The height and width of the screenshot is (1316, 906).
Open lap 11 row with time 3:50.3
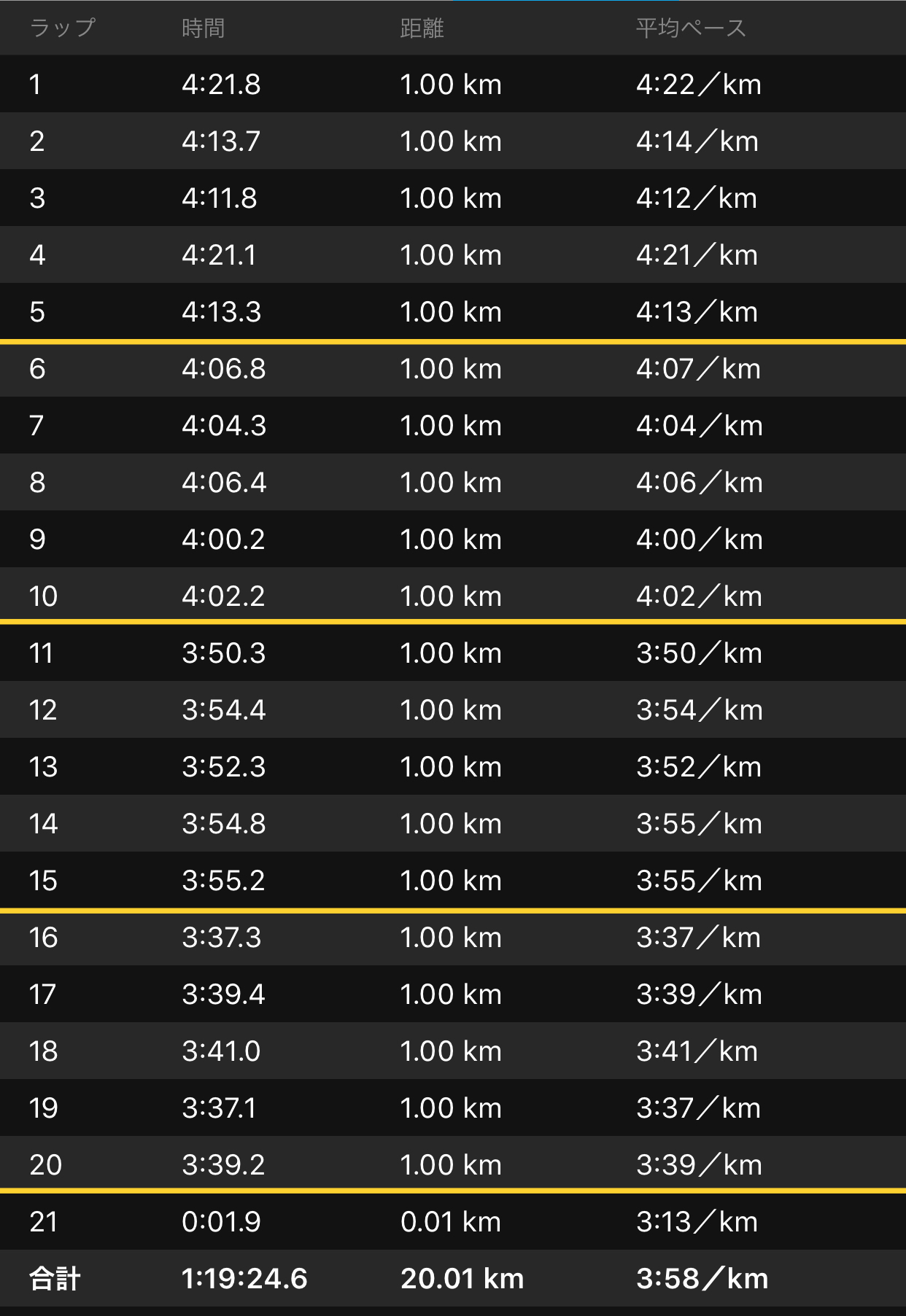(x=453, y=653)
